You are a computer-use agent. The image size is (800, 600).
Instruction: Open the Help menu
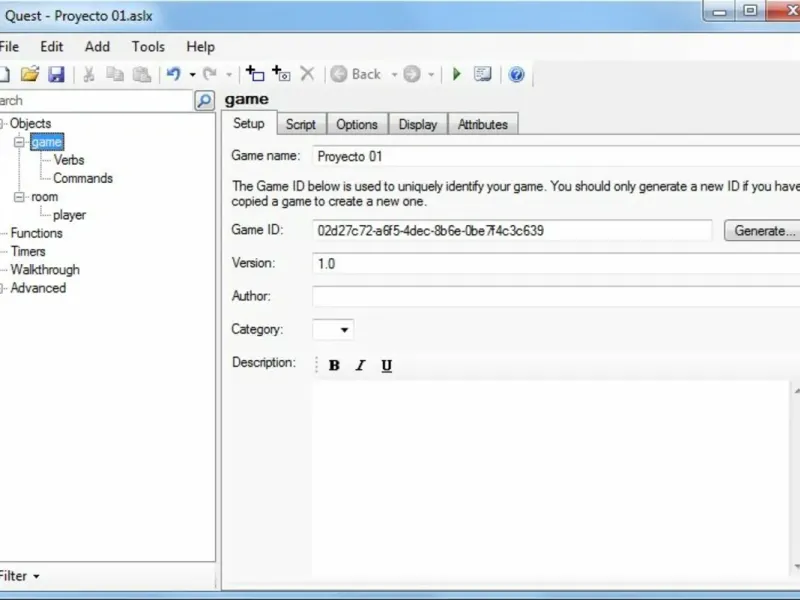pos(201,47)
